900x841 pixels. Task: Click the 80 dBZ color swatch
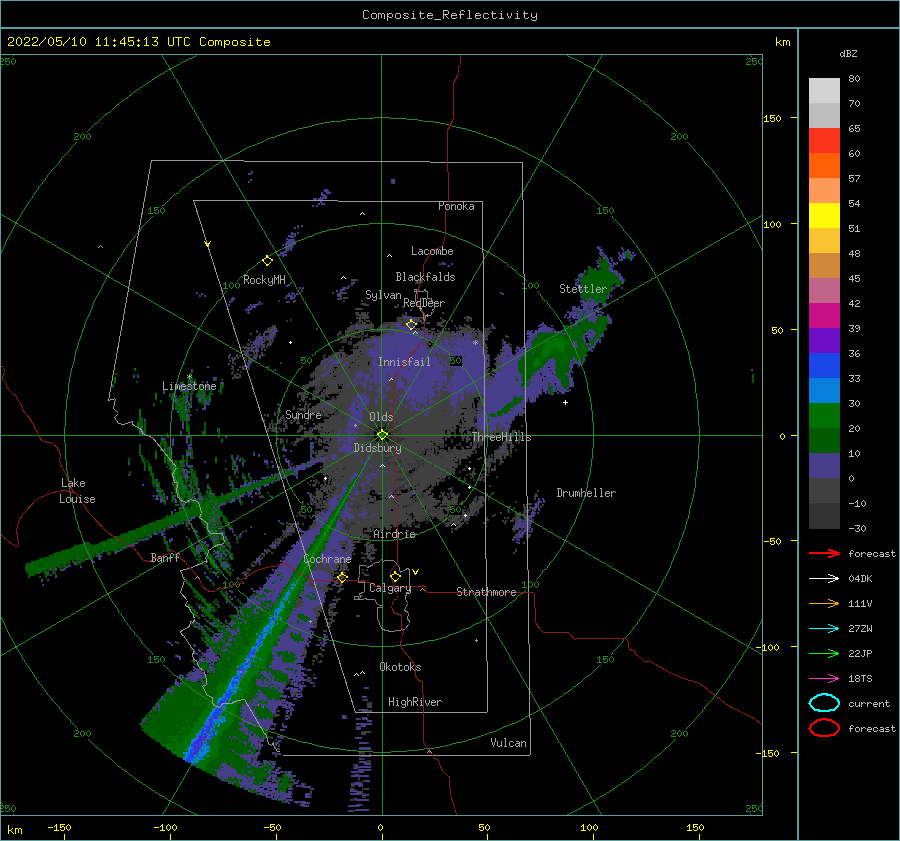pos(824,90)
